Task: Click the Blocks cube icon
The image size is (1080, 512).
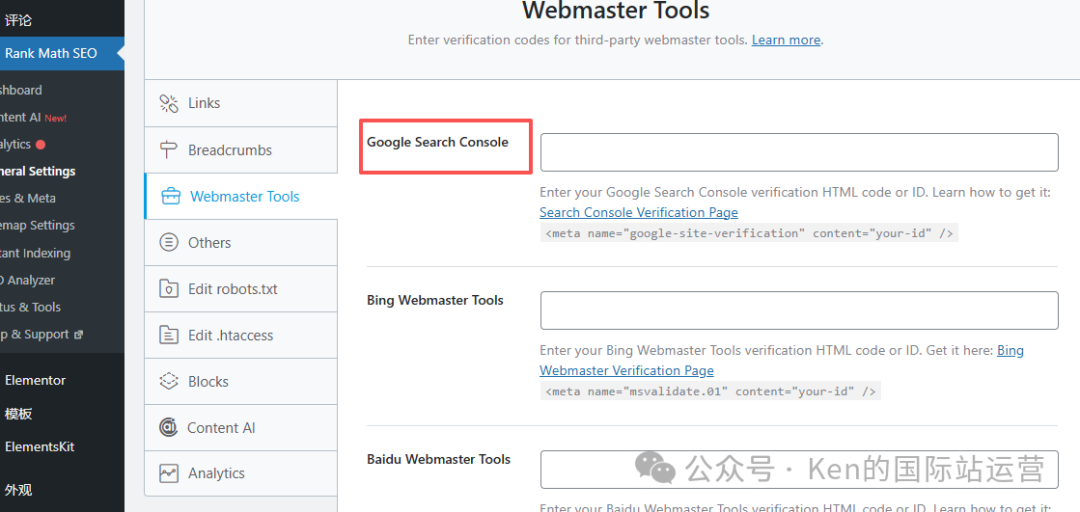Action: [169, 382]
